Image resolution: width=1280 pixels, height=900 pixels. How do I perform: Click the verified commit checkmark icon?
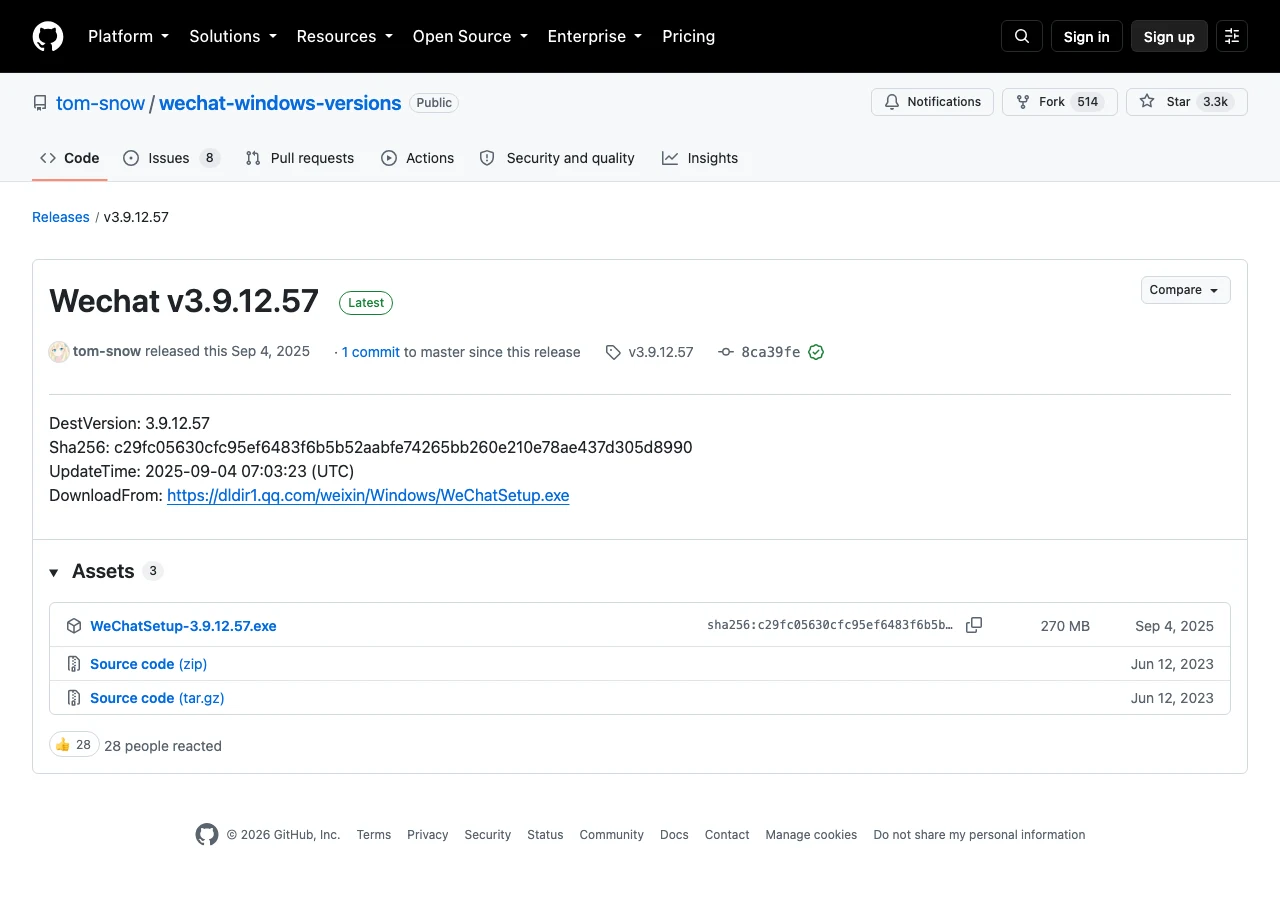click(816, 352)
